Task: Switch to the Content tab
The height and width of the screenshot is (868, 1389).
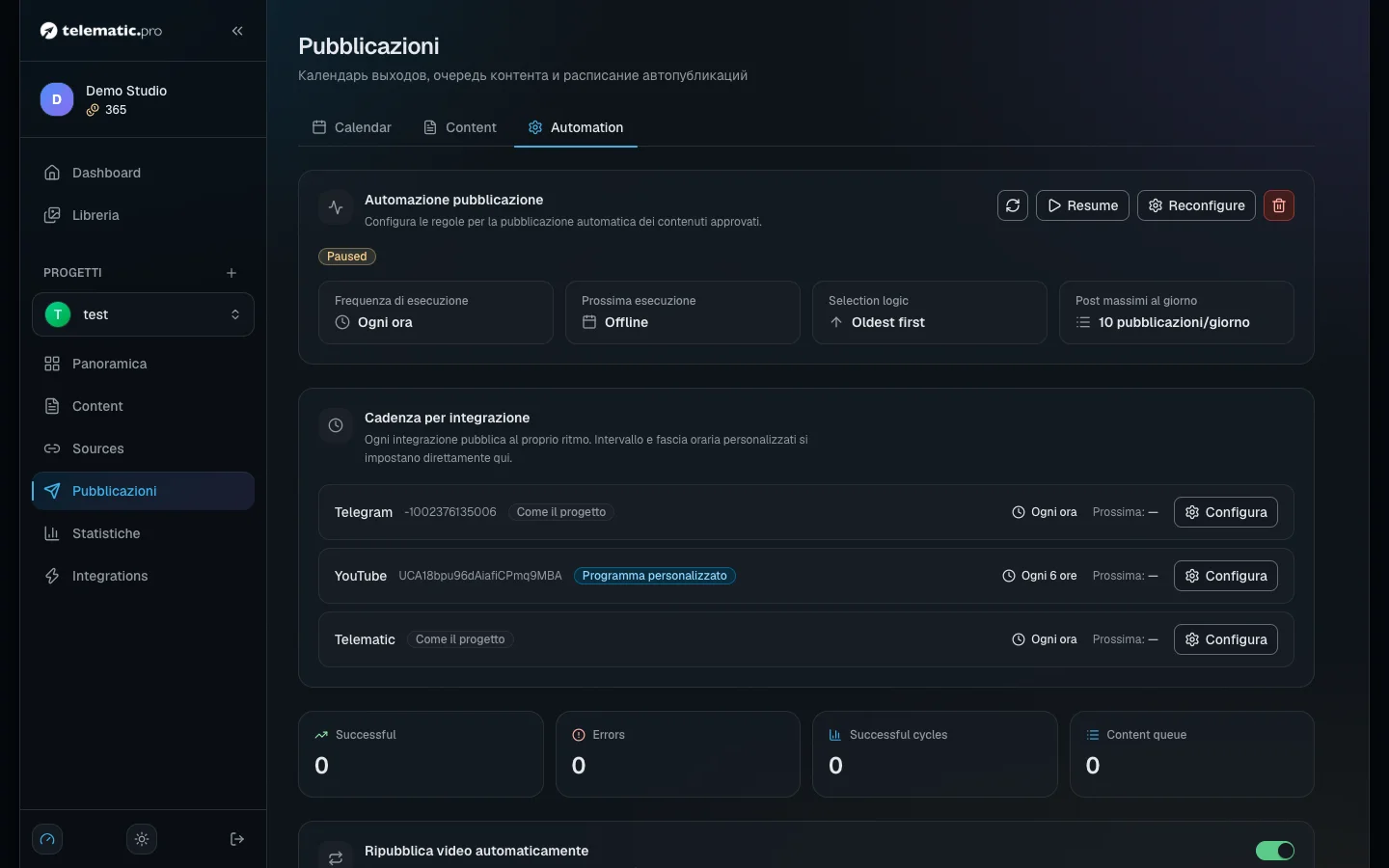Action: pyautogui.click(x=460, y=127)
